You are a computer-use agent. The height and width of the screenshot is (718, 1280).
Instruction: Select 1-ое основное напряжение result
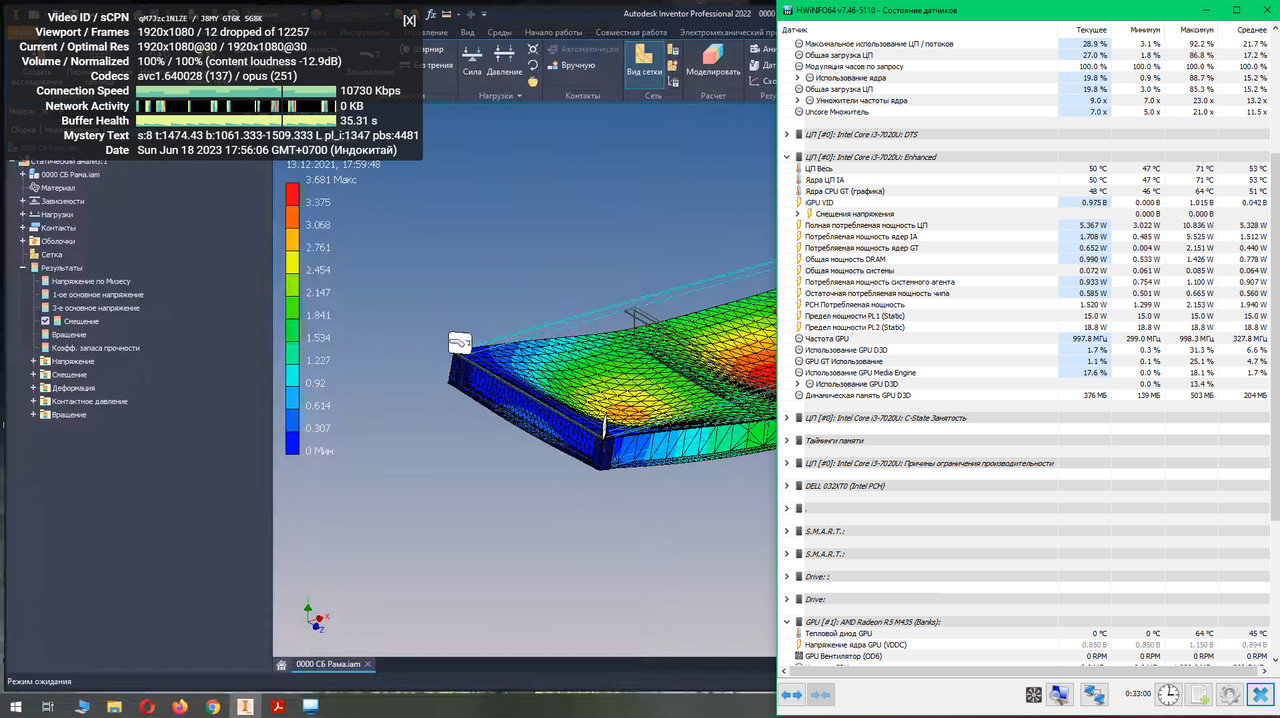point(98,295)
